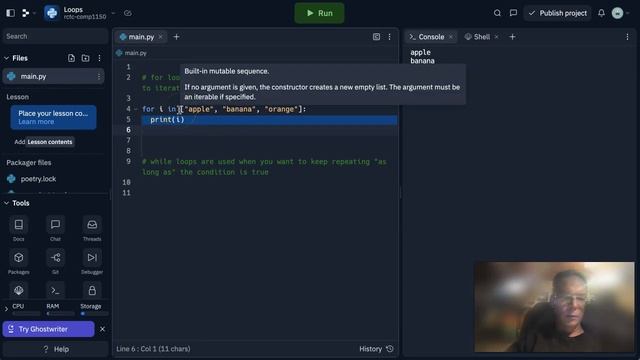
Task: Open the chat bubble icon in the header
Action: click(x=513, y=13)
